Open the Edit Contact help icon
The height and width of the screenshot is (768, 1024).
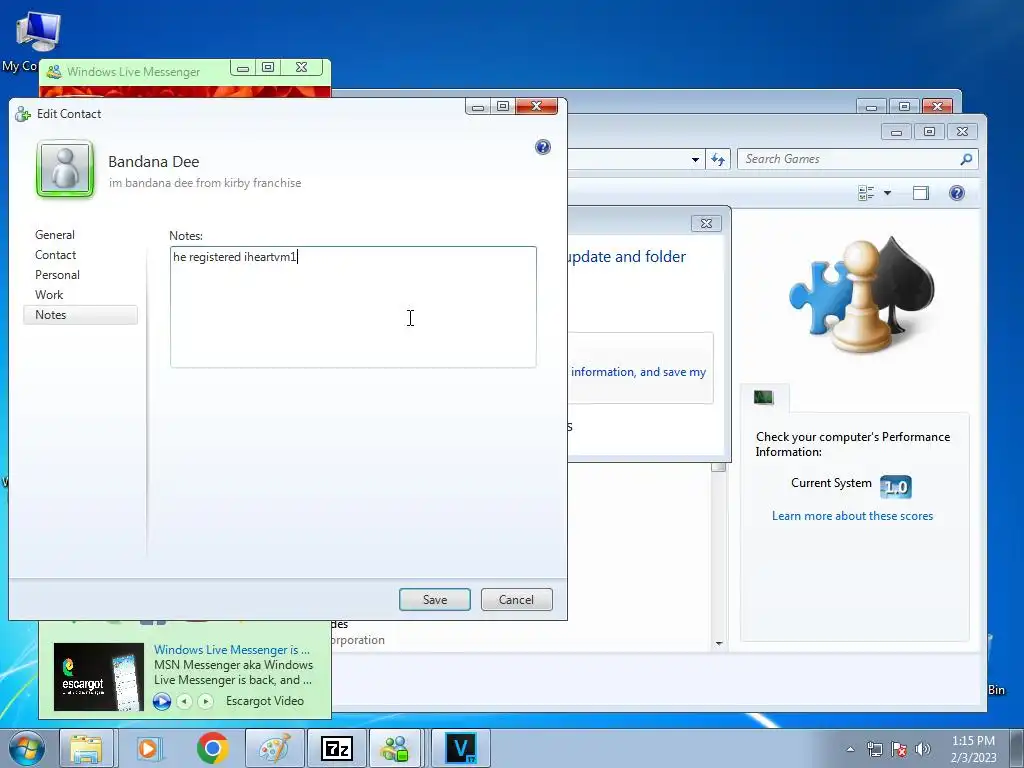pyautogui.click(x=543, y=147)
